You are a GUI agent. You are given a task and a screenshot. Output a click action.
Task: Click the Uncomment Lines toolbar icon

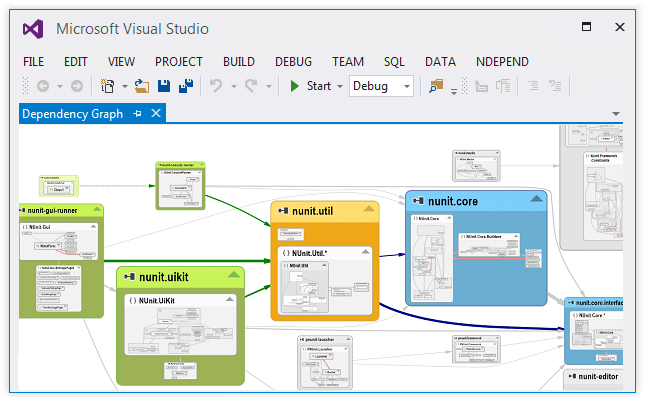tap(555, 86)
